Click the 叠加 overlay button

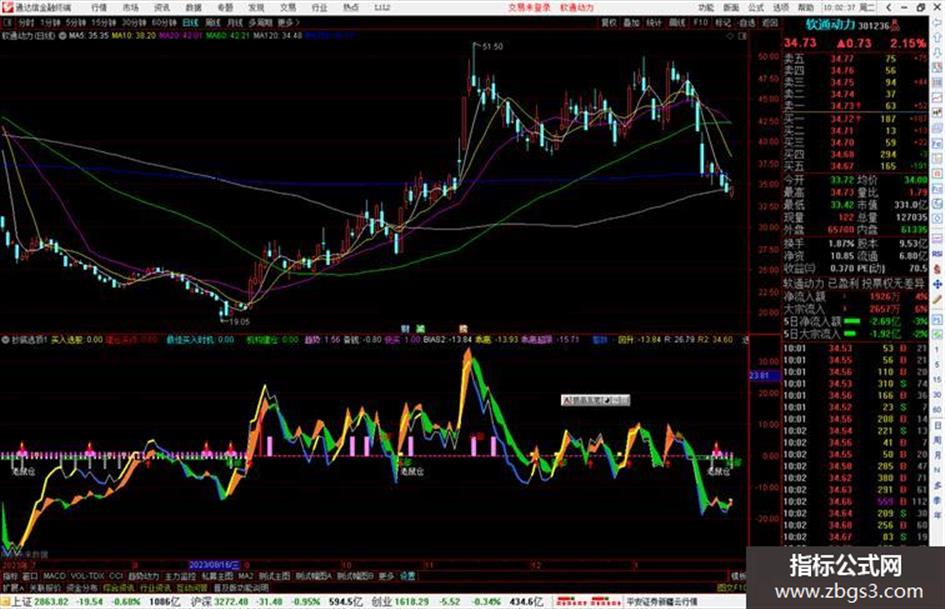point(631,22)
